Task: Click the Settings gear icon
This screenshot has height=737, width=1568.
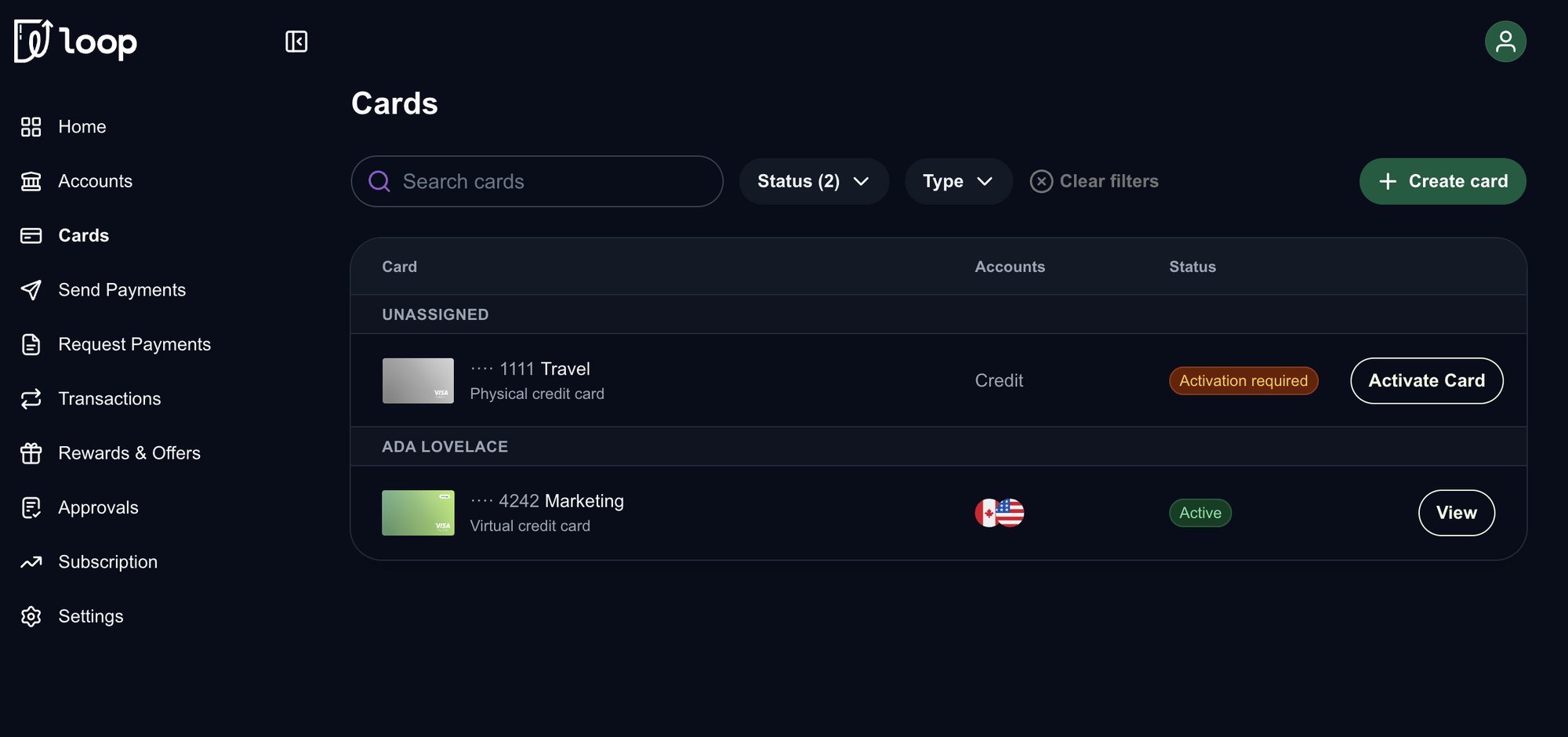Action: pyautogui.click(x=31, y=616)
